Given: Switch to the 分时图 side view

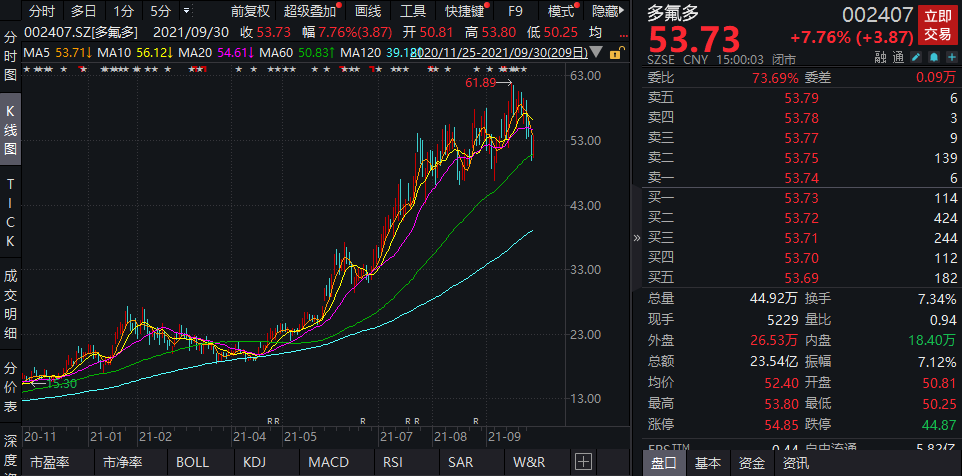Looking at the screenshot, I should [10, 55].
